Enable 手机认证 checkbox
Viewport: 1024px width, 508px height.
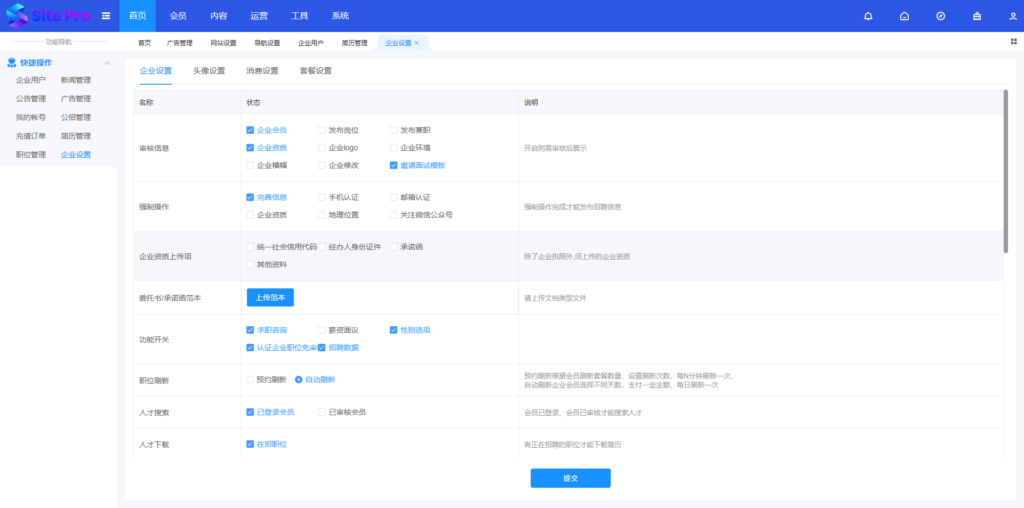point(321,197)
